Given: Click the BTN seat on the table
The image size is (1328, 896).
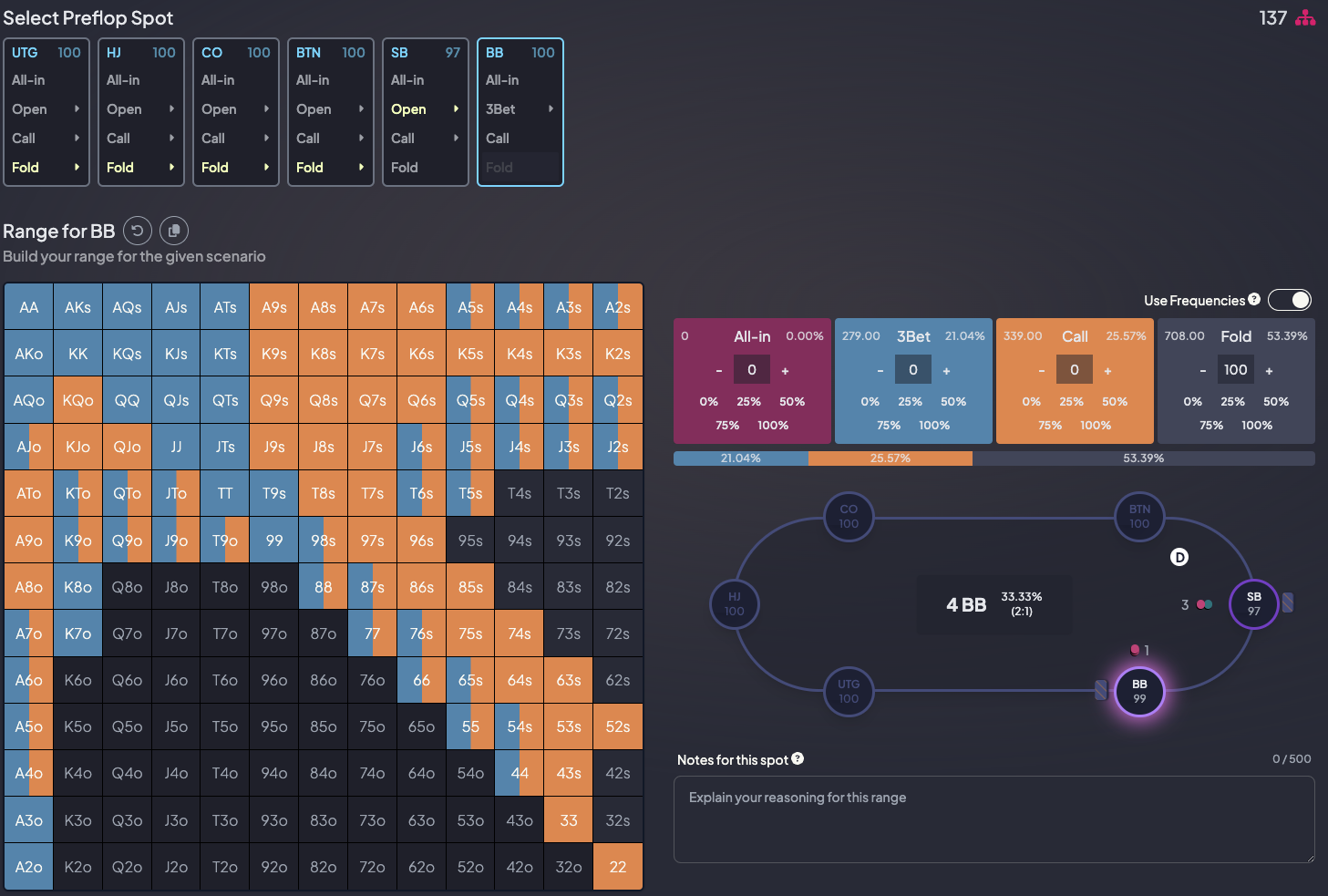Looking at the screenshot, I should (x=1139, y=516).
